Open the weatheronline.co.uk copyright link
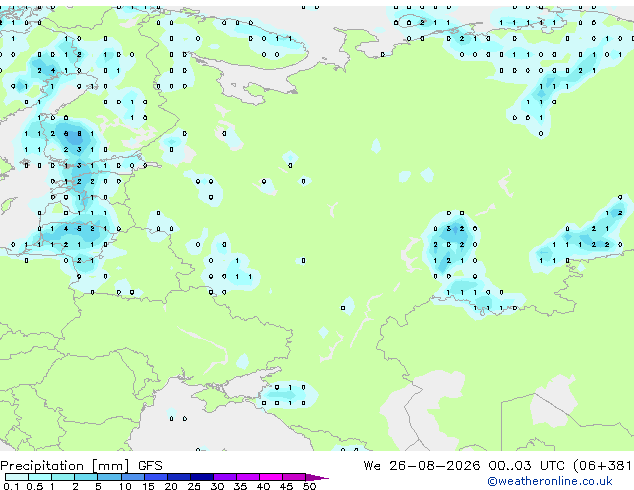634x490 pixels. (550, 481)
